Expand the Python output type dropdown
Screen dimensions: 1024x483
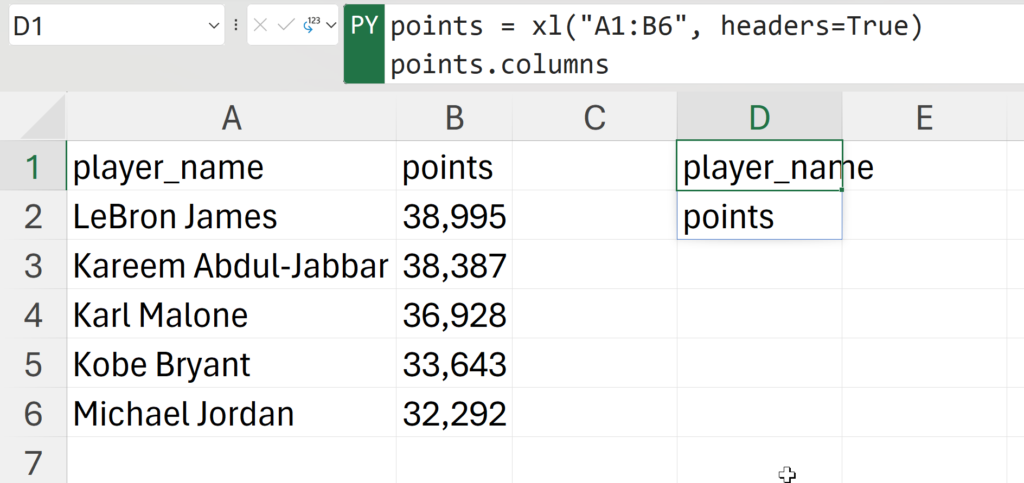tap(332, 26)
